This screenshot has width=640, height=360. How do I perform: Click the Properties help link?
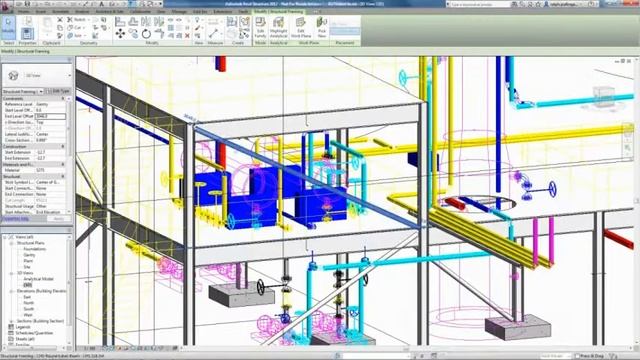[x=16, y=219]
